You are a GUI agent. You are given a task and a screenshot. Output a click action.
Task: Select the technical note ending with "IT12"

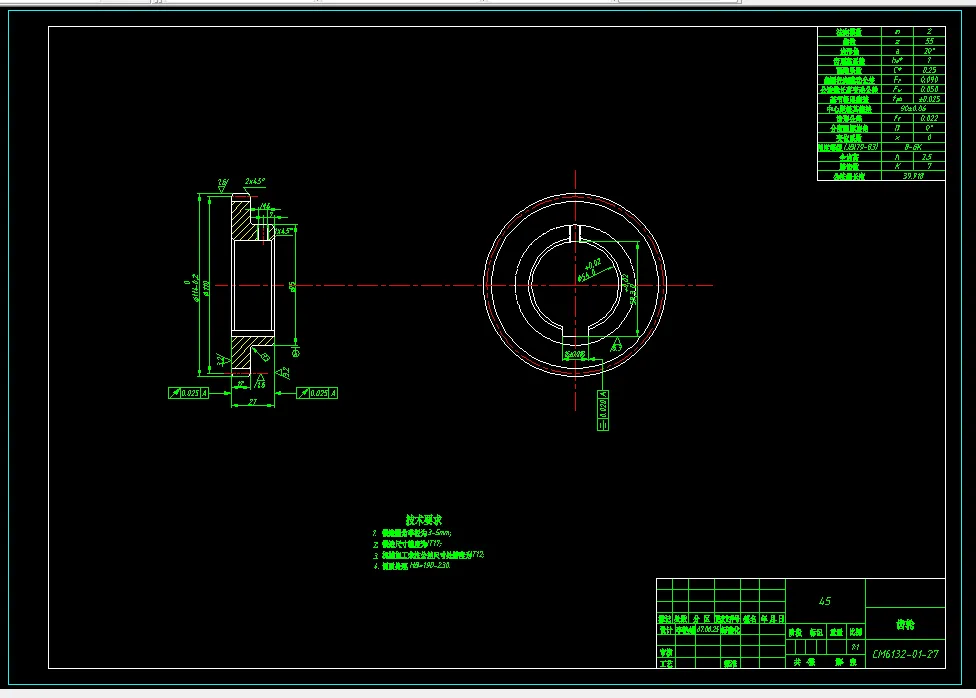pyautogui.click(x=428, y=555)
